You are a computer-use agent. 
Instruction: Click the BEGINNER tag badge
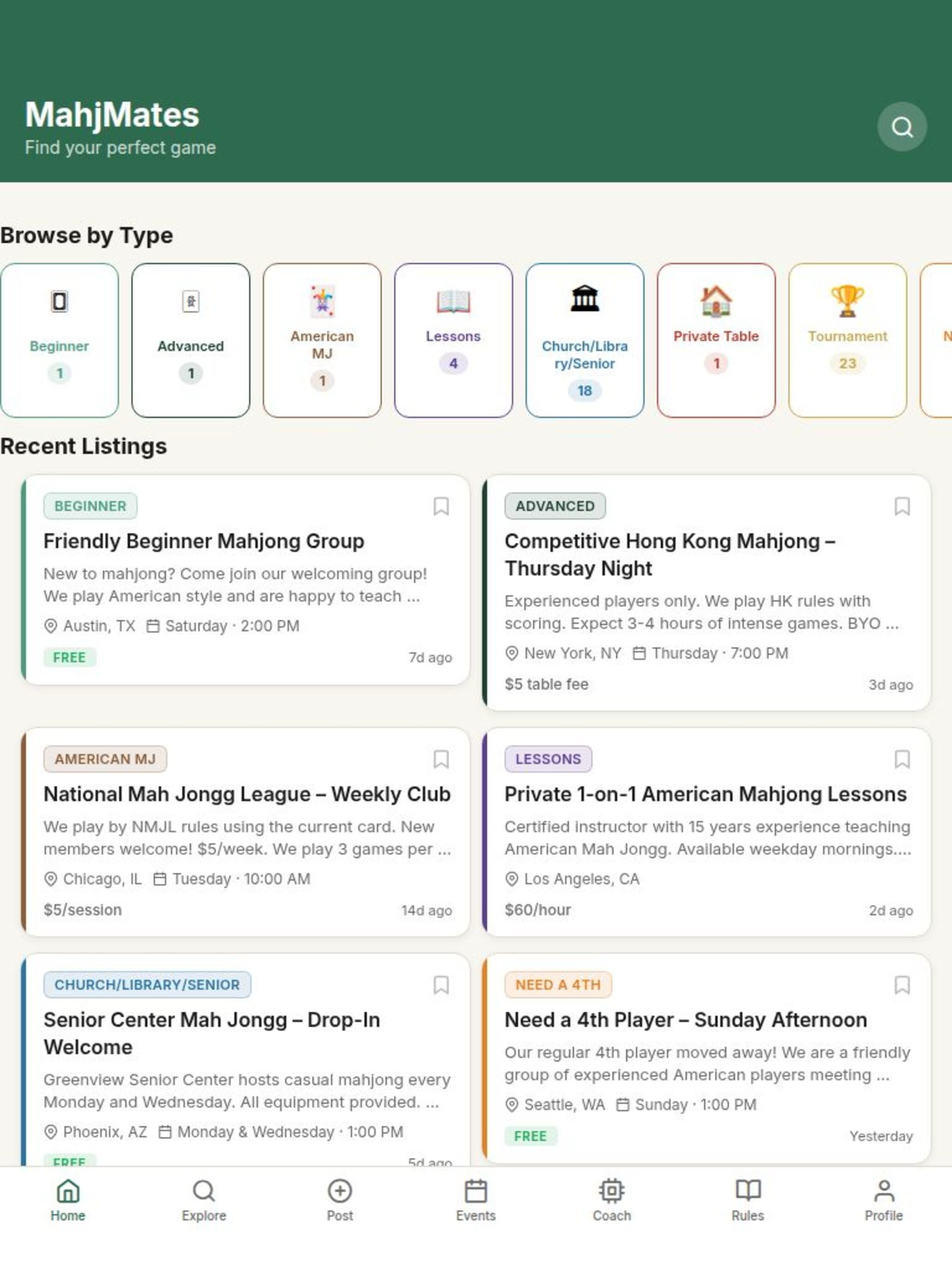click(90, 506)
